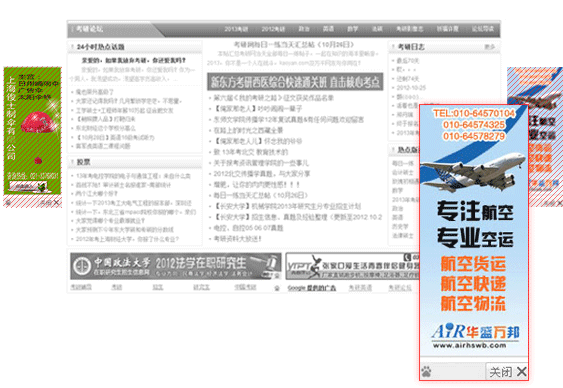
Task: Open the 新东方考研西医综合 banner
Action: pyautogui.click(x=295, y=82)
